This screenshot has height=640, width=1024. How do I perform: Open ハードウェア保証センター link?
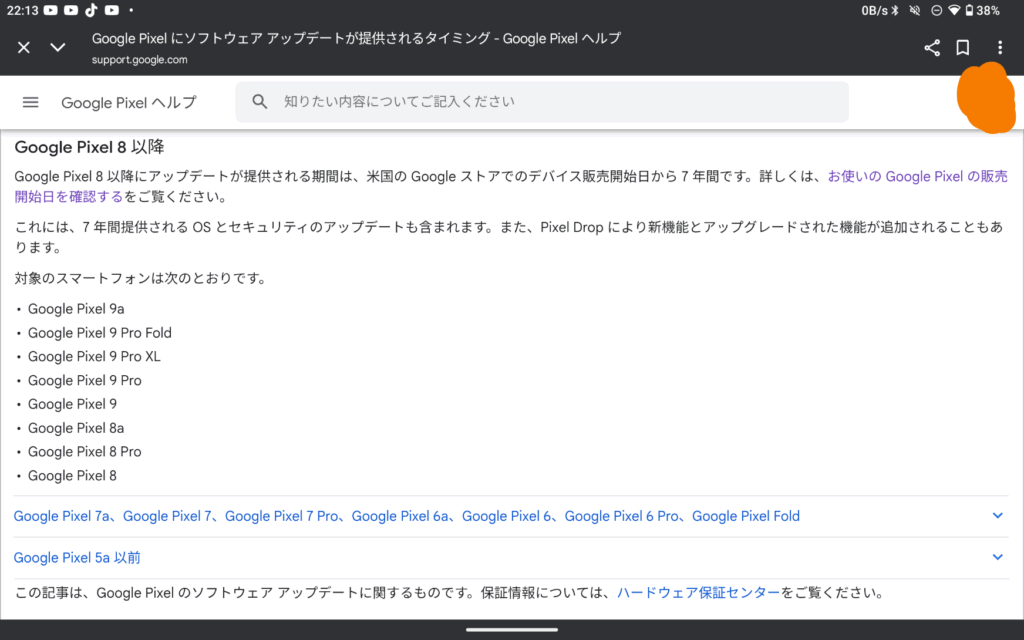click(698, 593)
